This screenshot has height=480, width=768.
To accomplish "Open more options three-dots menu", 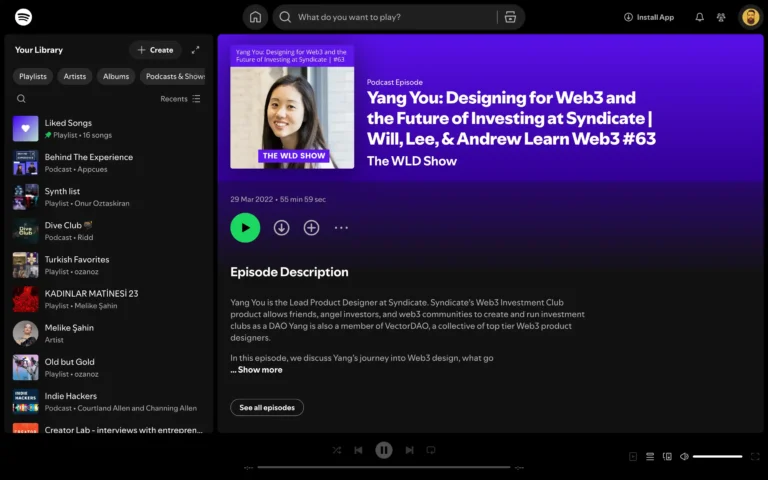I will 341,228.
